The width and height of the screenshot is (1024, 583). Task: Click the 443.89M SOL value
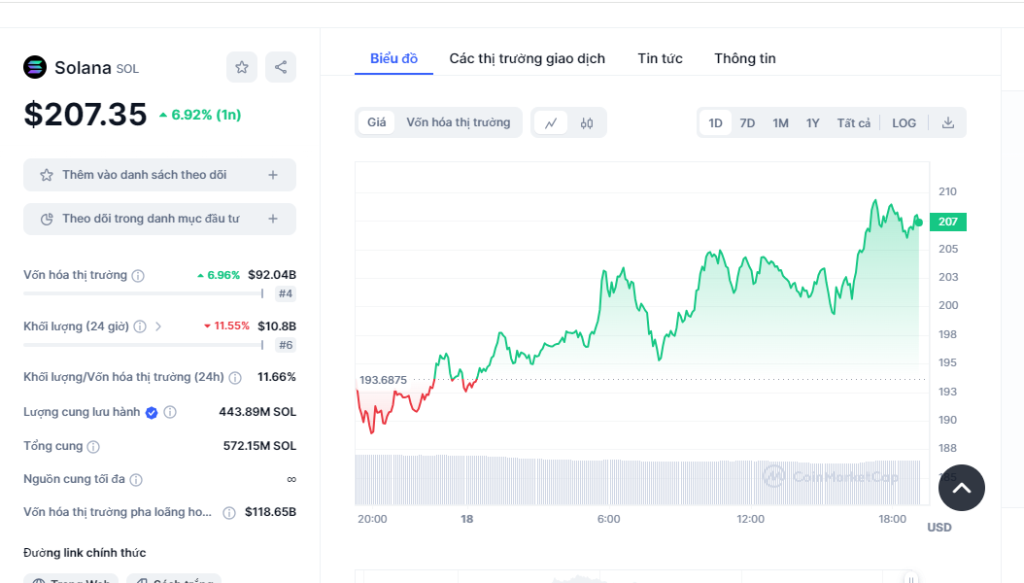(257, 412)
